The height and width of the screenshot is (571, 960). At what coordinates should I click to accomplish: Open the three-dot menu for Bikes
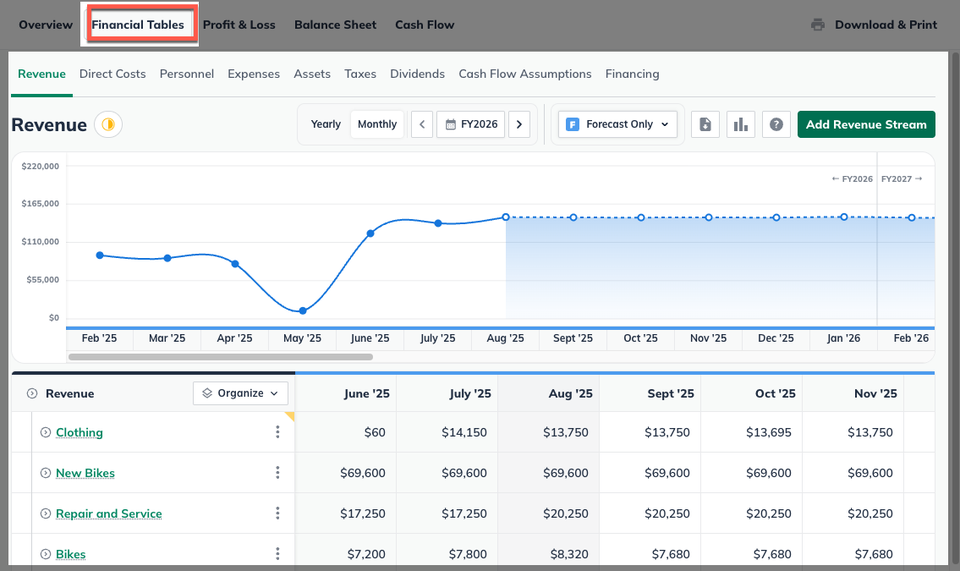[x=277, y=553]
